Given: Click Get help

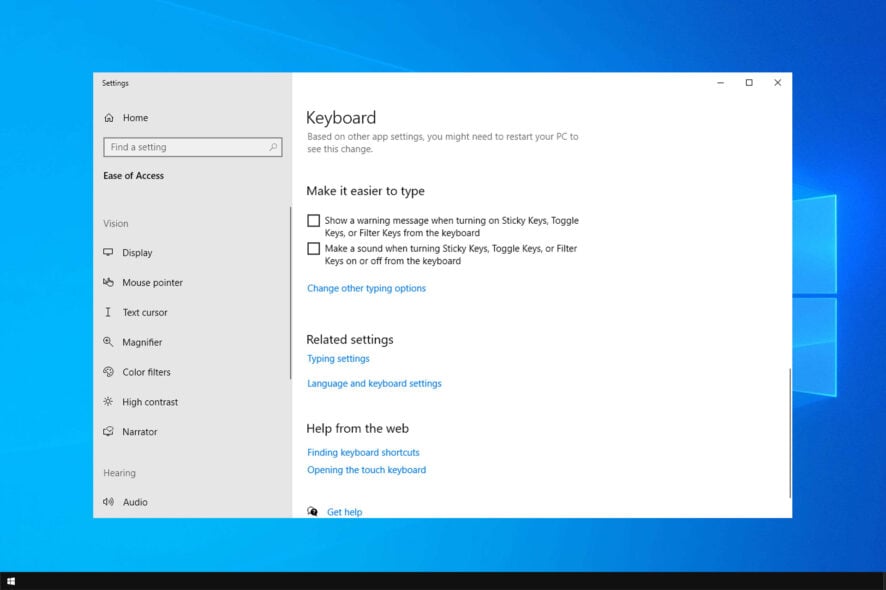Looking at the screenshot, I should (x=344, y=512).
